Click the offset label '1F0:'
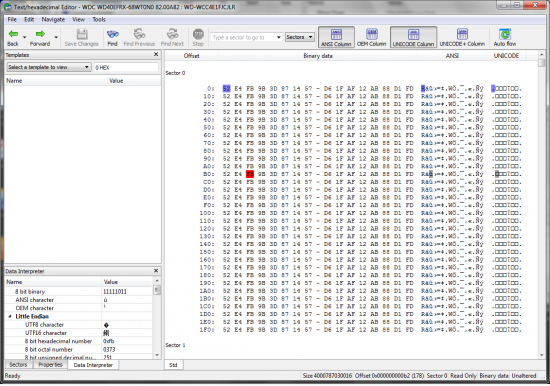This screenshot has width=550, height=386. click(207, 330)
